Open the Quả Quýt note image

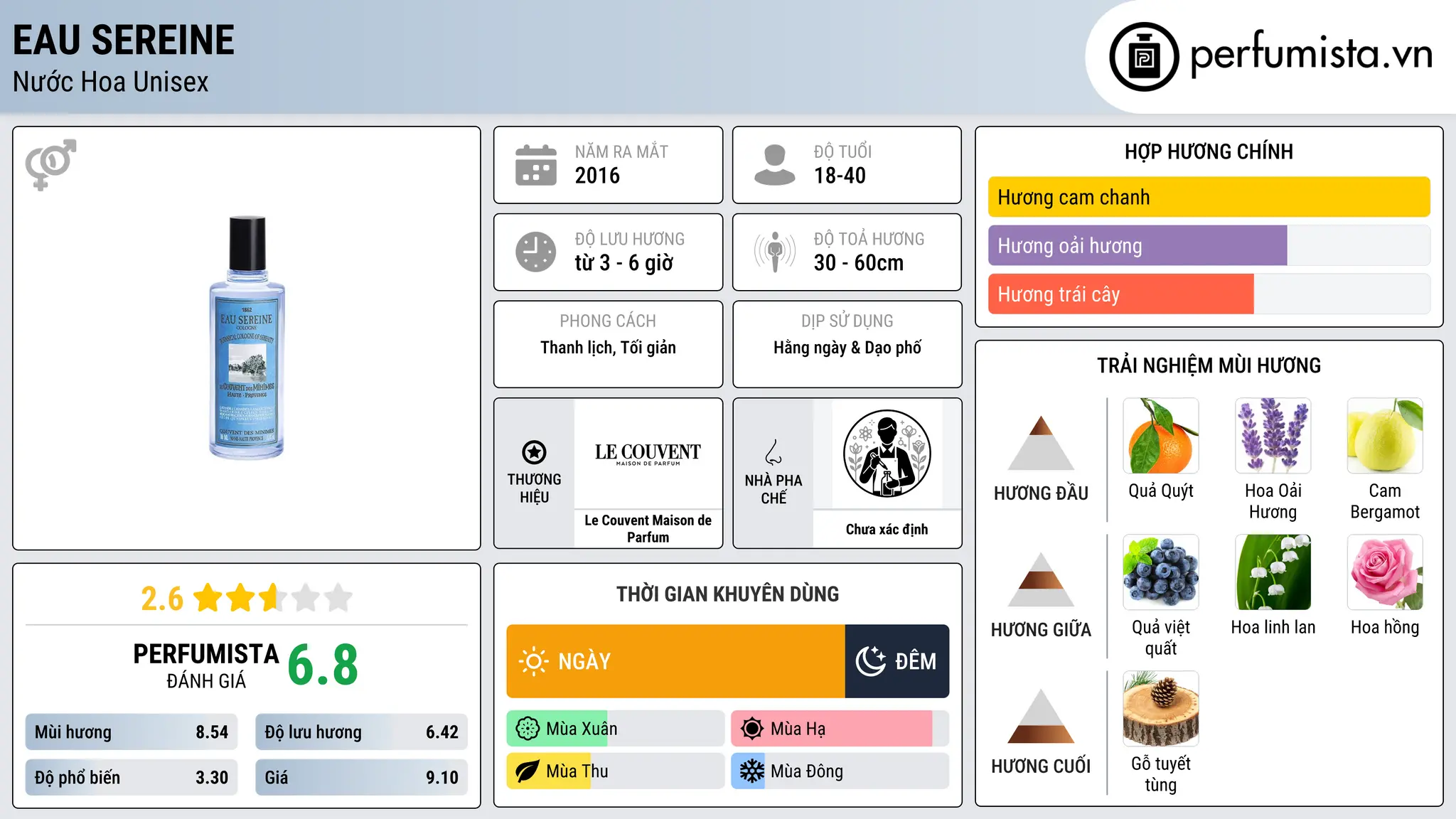click(1161, 436)
